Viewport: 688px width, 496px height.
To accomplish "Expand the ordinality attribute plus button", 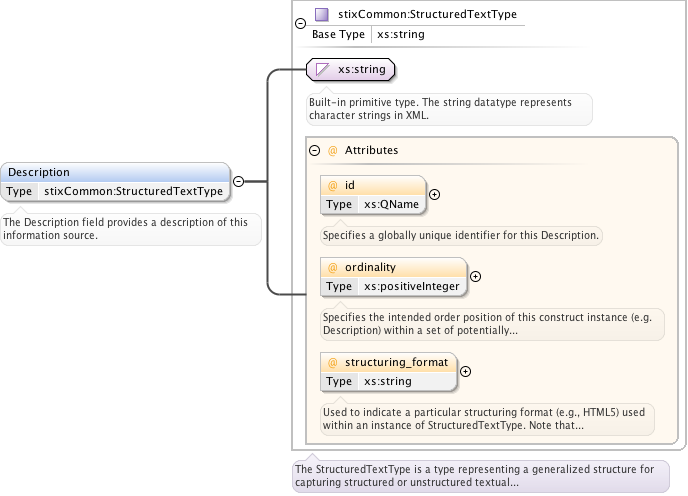I will 475,277.
